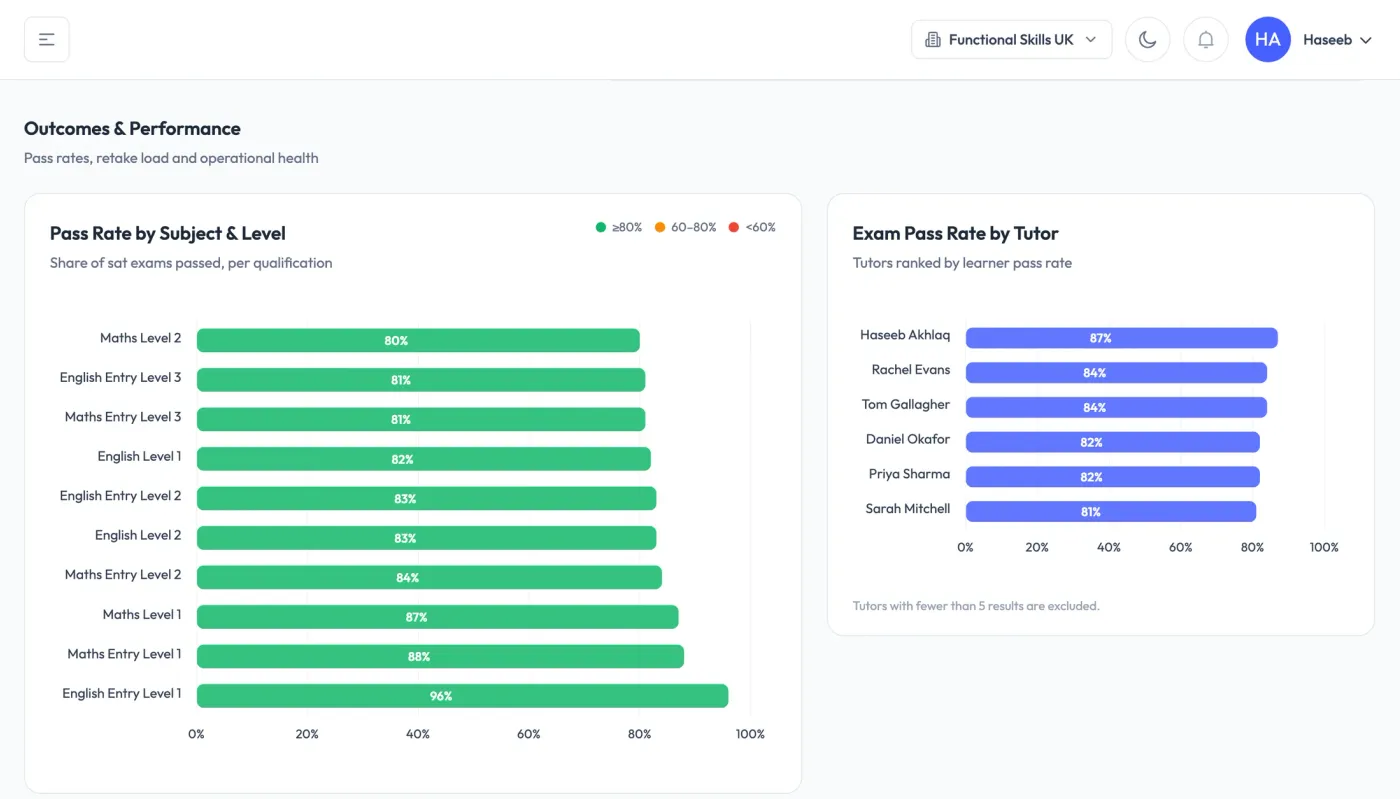Click 'Share of sat exams passed' subtitle
This screenshot has width=1400, height=799.
click(191, 263)
